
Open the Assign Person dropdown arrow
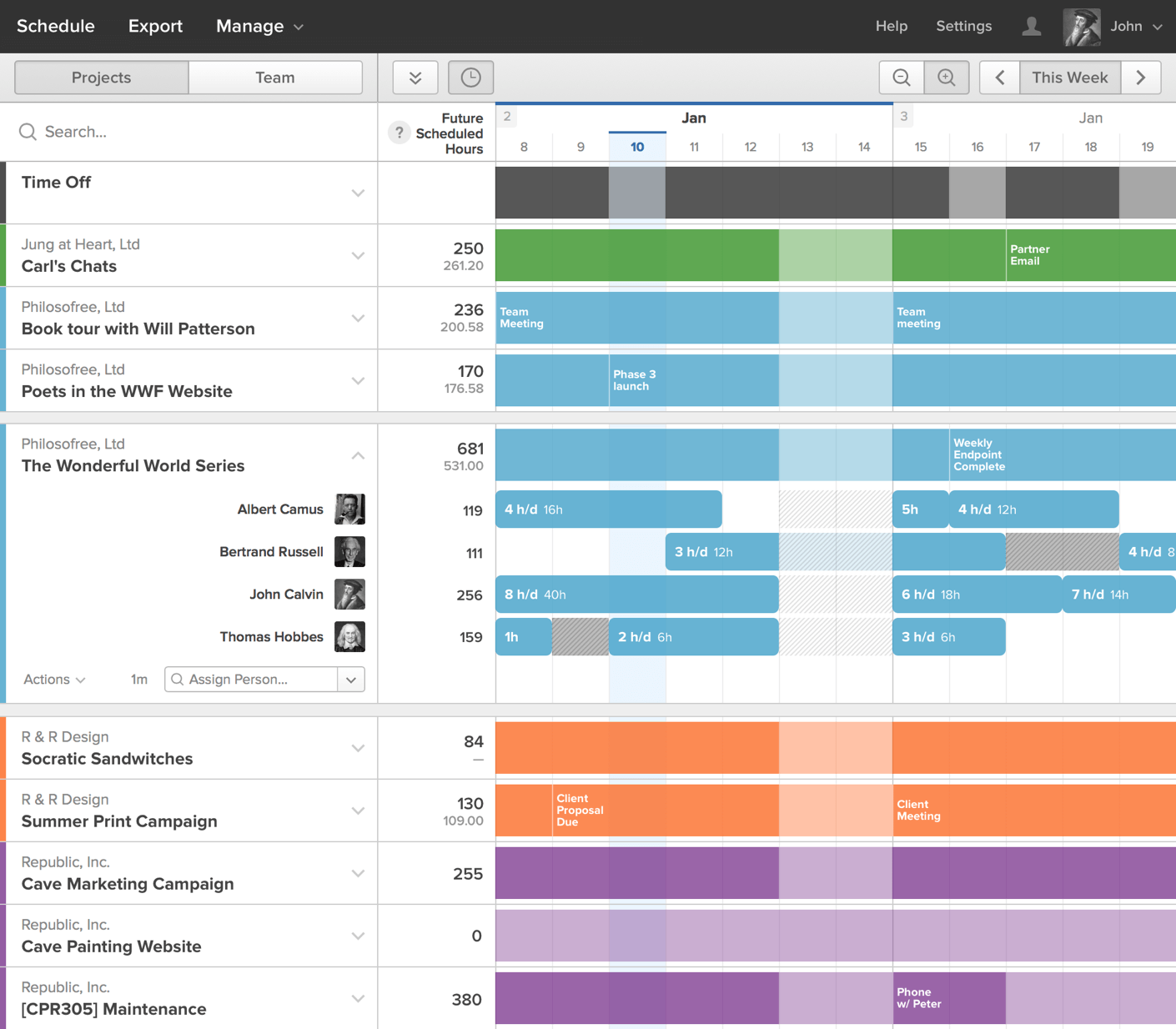point(351,680)
